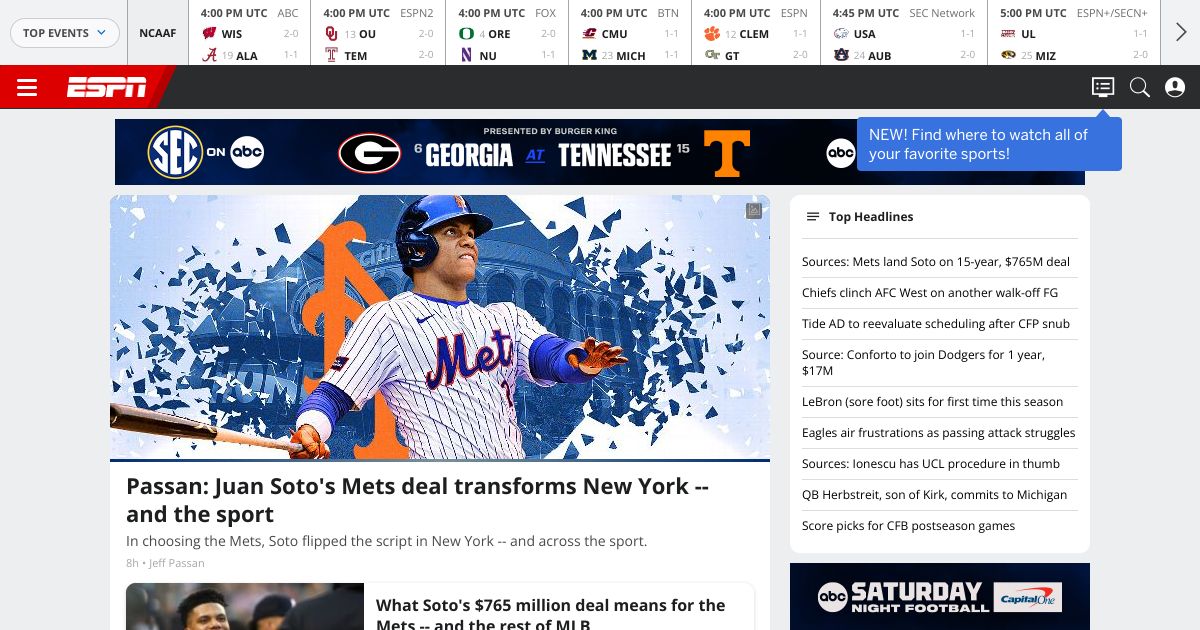Open 'Chiefs clinch AFC West' headline
Image resolution: width=1200 pixels, height=630 pixels.
pos(930,293)
